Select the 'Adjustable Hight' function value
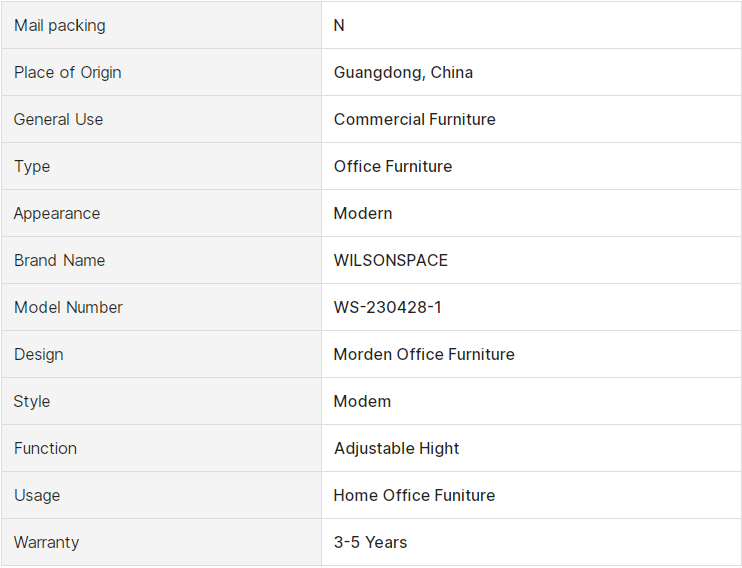The width and height of the screenshot is (742, 568). click(x=396, y=448)
